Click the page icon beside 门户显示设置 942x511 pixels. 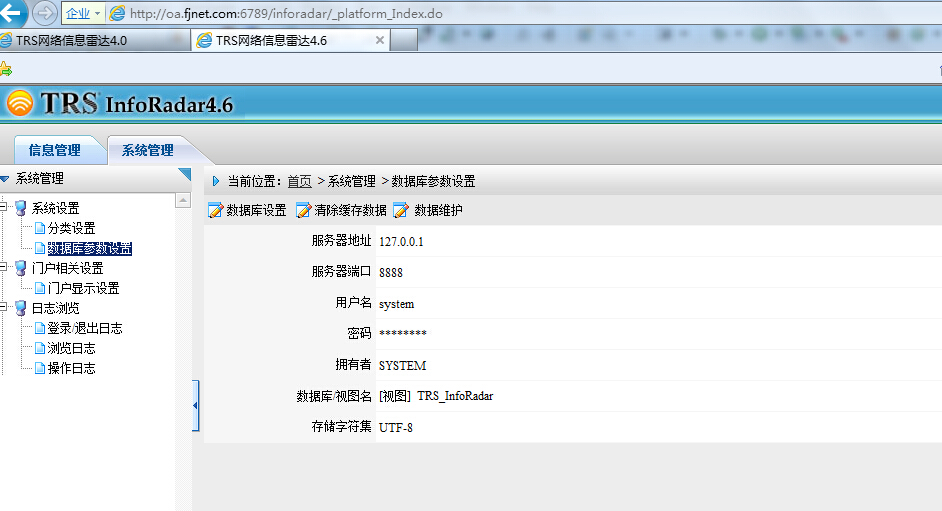[x=40, y=288]
